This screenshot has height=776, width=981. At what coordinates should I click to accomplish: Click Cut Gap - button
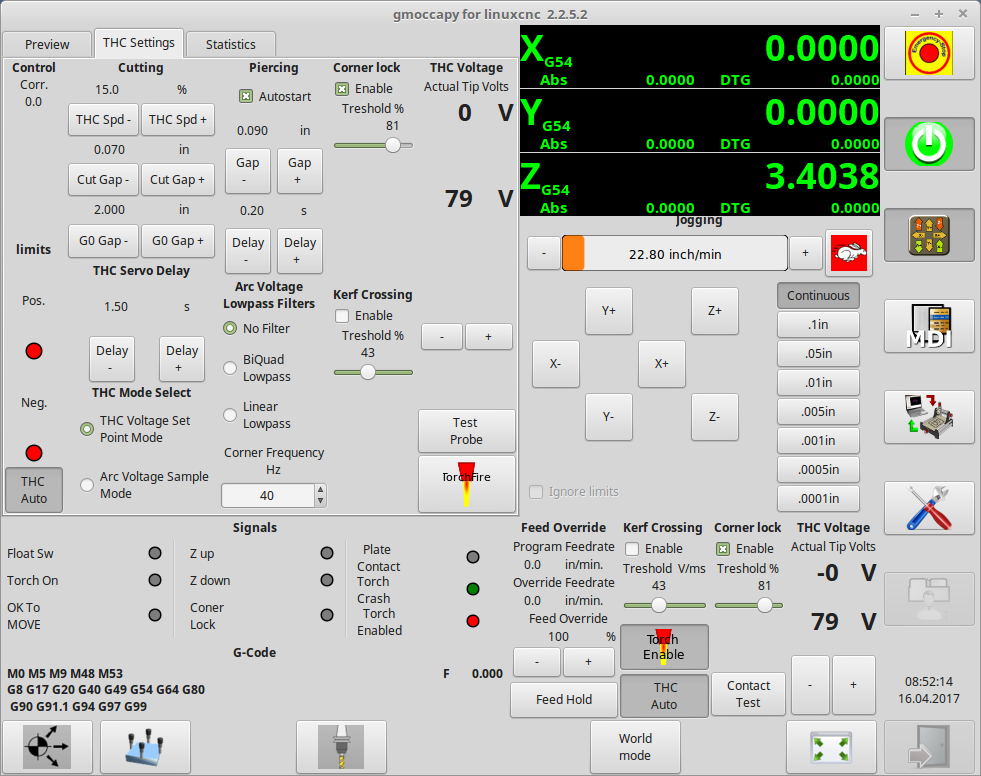tap(103, 180)
